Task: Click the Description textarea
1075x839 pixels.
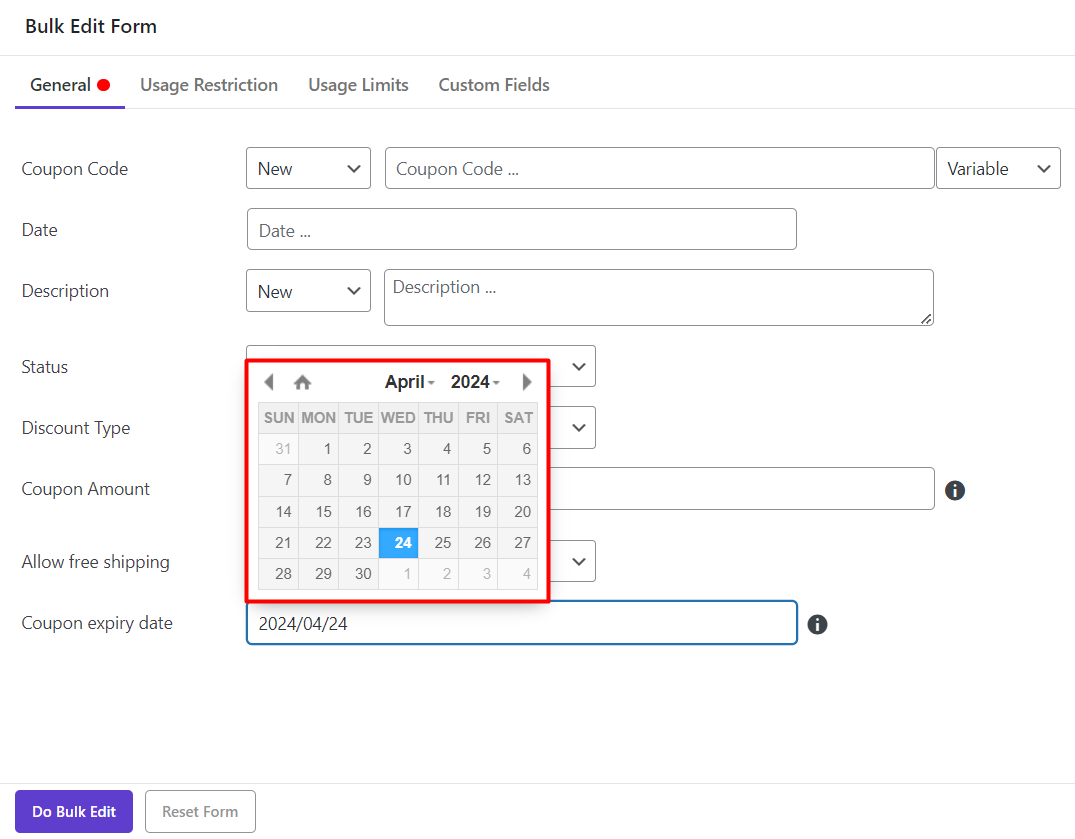Action: pyautogui.click(x=658, y=297)
